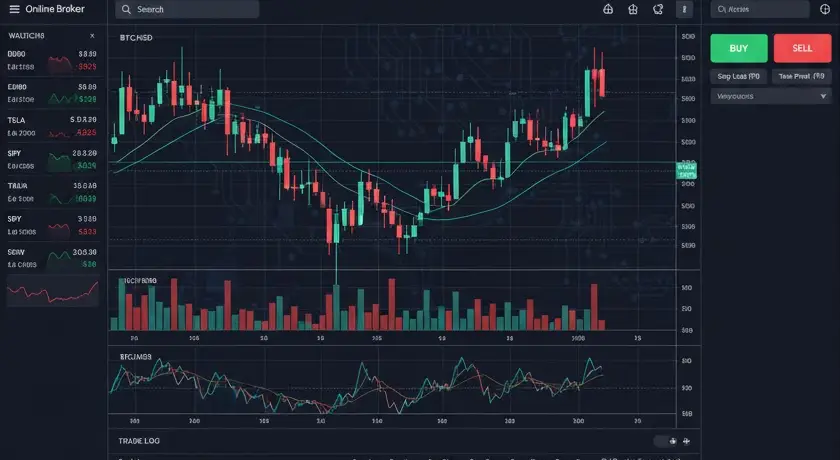Open the red line chart below the watchlist

pos(52,291)
